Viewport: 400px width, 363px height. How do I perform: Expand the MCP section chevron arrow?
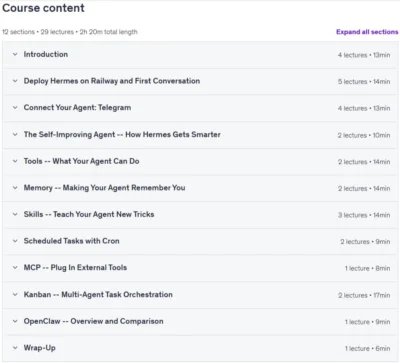point(15,268)
